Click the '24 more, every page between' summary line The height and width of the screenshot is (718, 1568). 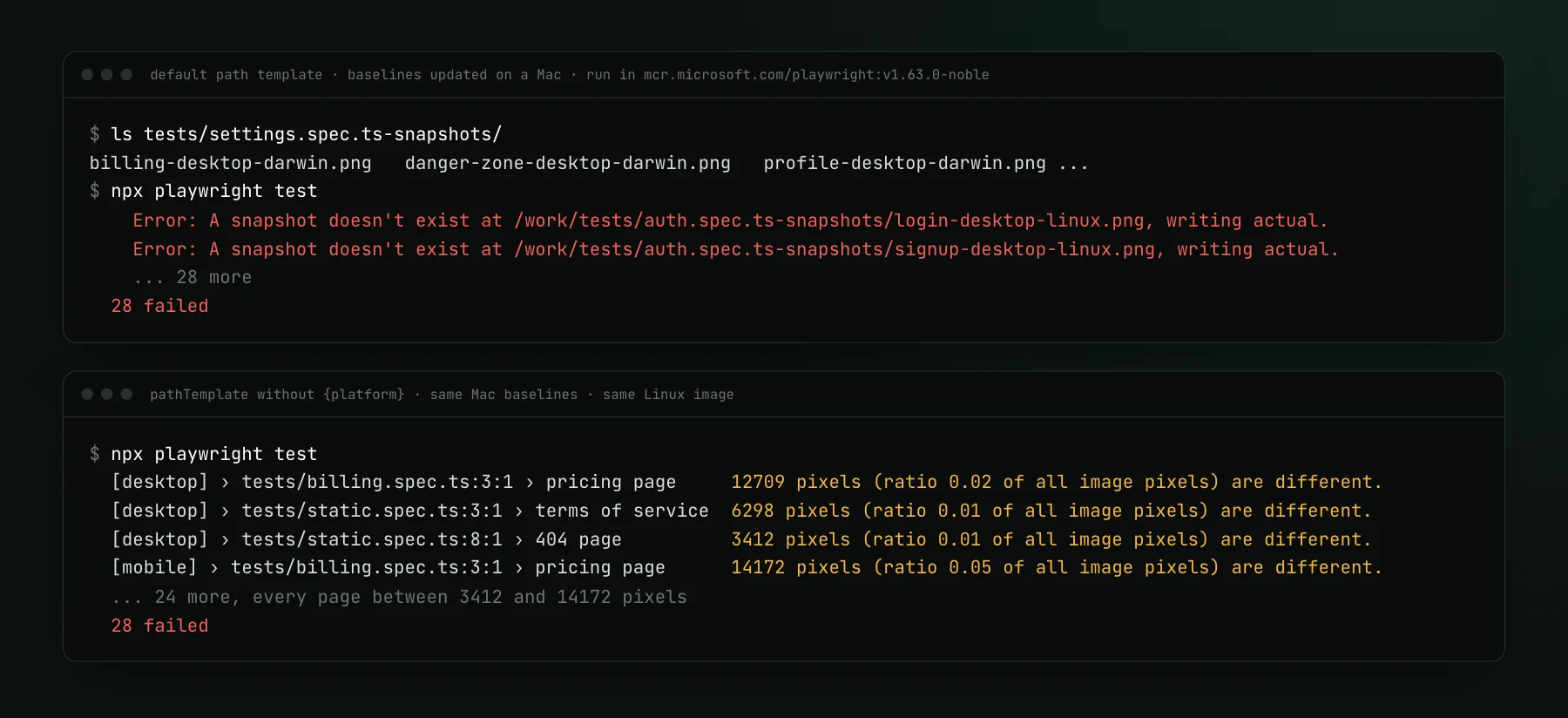click(x=399, y=597)
